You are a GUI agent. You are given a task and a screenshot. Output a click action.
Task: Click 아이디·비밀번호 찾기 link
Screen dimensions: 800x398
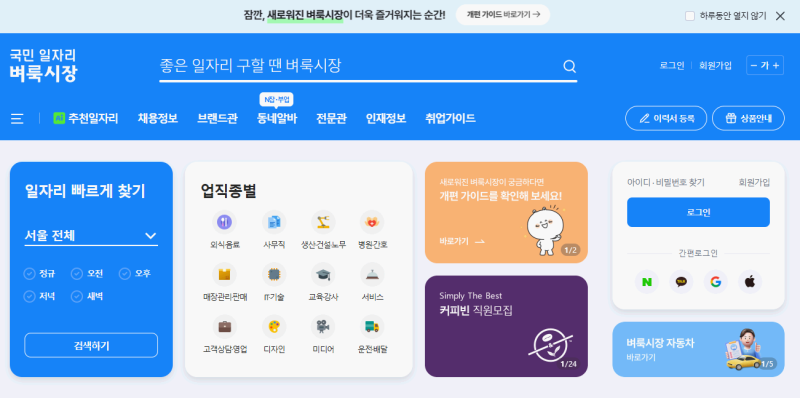coord(666,182)
